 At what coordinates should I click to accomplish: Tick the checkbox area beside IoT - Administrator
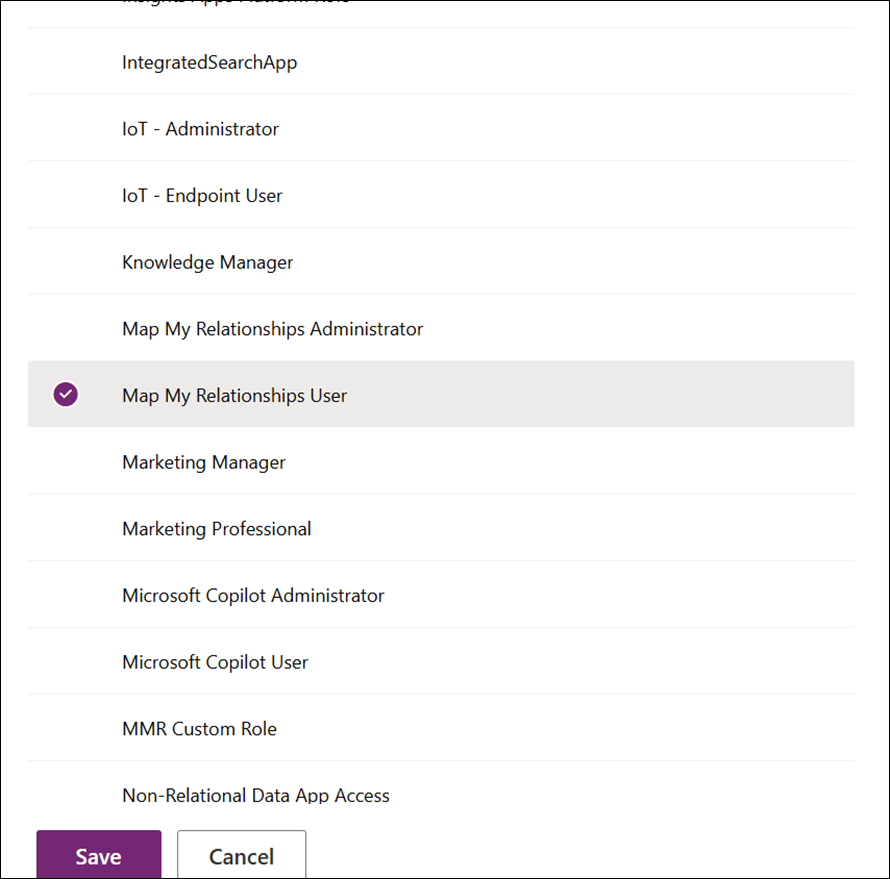(66, 129)
